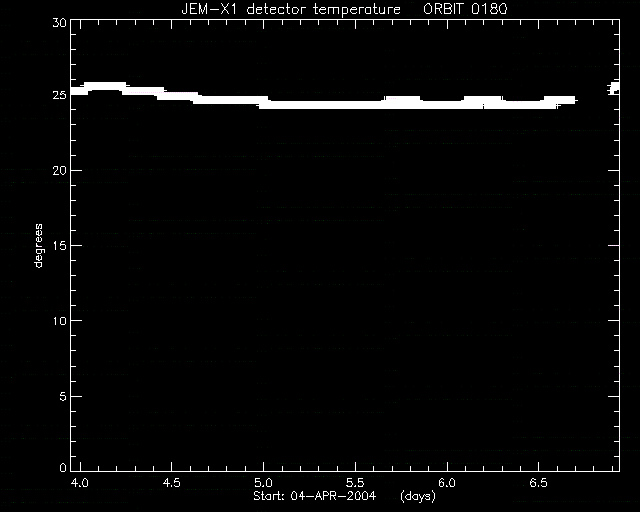This screenshot has height=512, width=640.
Task: Click the (days) x-axis unit label
Action: click(x=418, y=496)
